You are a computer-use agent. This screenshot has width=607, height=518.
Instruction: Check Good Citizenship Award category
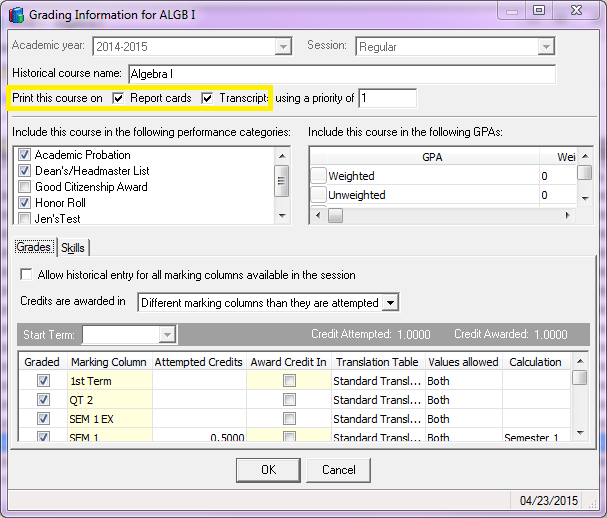24,187
